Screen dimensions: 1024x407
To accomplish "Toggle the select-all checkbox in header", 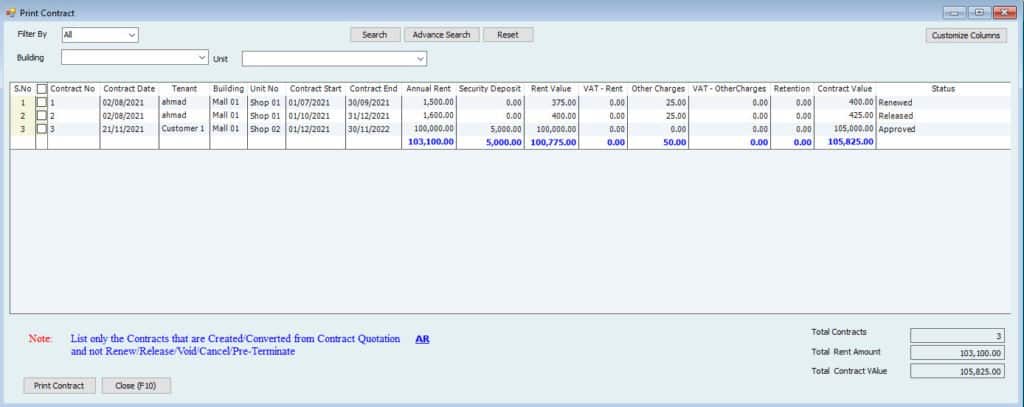I will coord(42,89).
